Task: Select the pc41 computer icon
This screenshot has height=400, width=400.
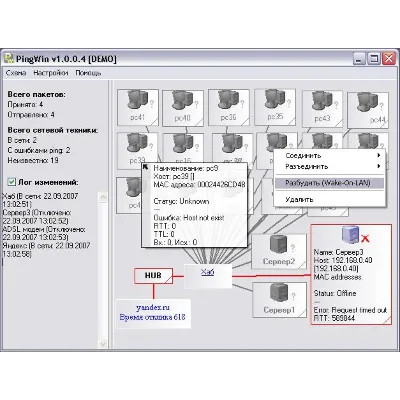Action: pos(138,99)
